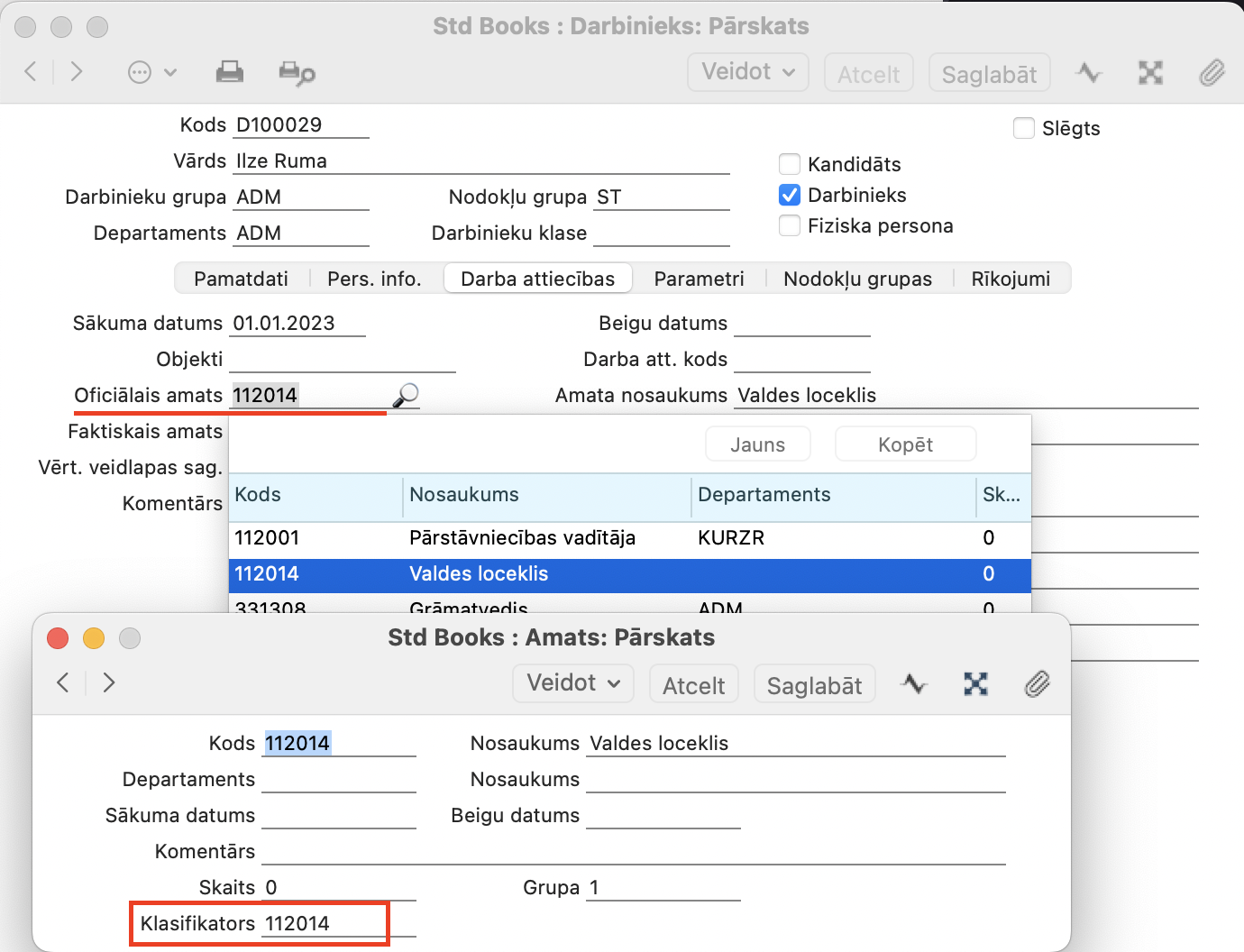Viewport: 1244px width, 952px height.
Task: Go to previous record in Darbinieks window
Action: [31, 71]
